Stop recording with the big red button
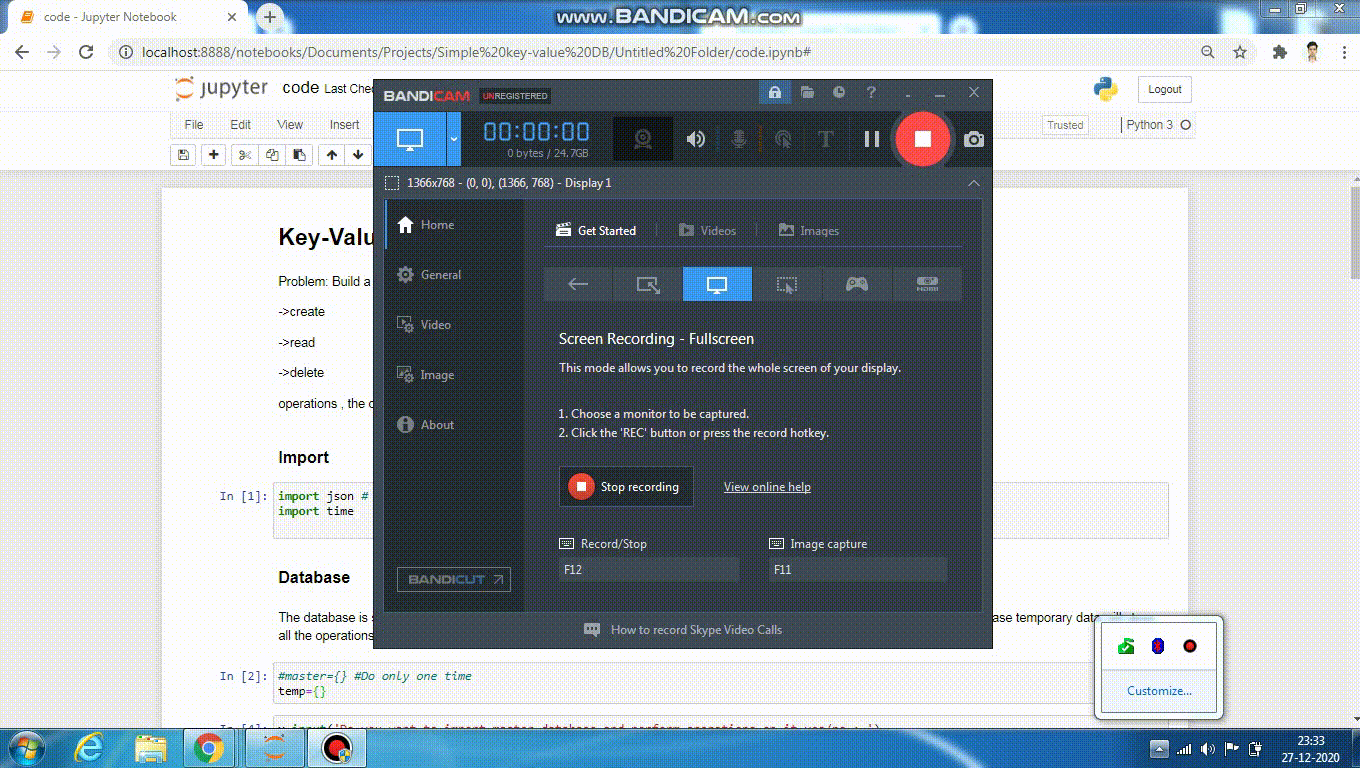The image size is (1360, 768). [923, 139]
